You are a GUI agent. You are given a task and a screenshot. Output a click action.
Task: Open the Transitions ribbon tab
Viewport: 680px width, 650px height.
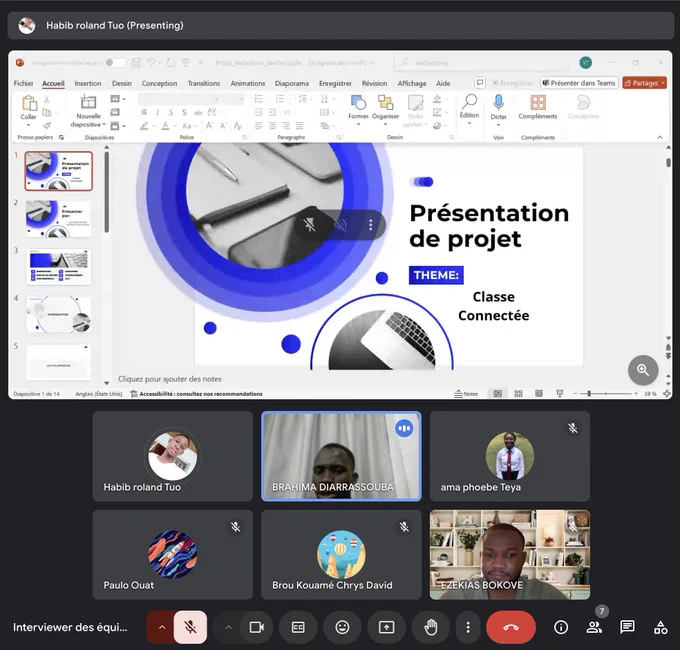pyautogui.click(x=203, y=83)
